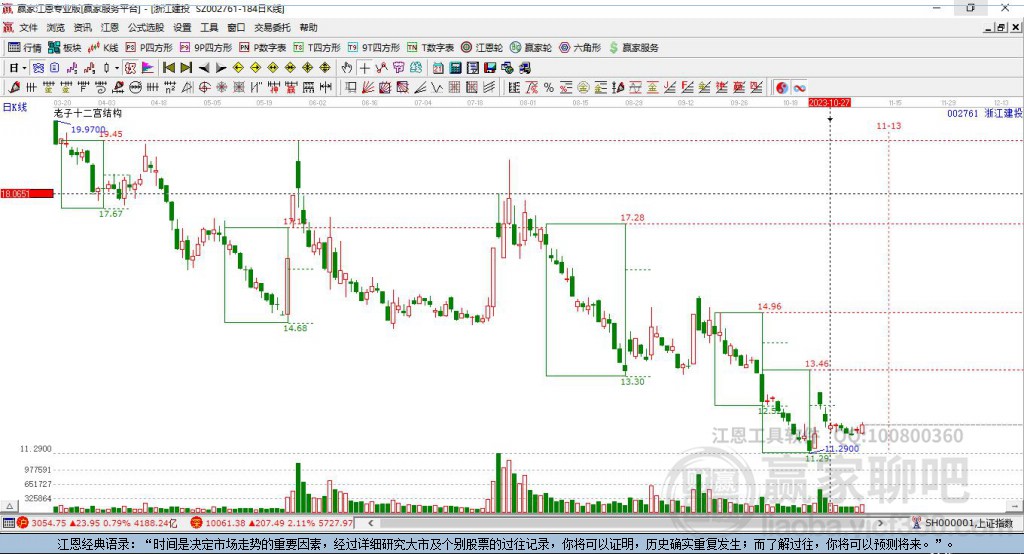
Task: Open the 板块 sector view
Action: pyautogui.click(x=64, y=48)
